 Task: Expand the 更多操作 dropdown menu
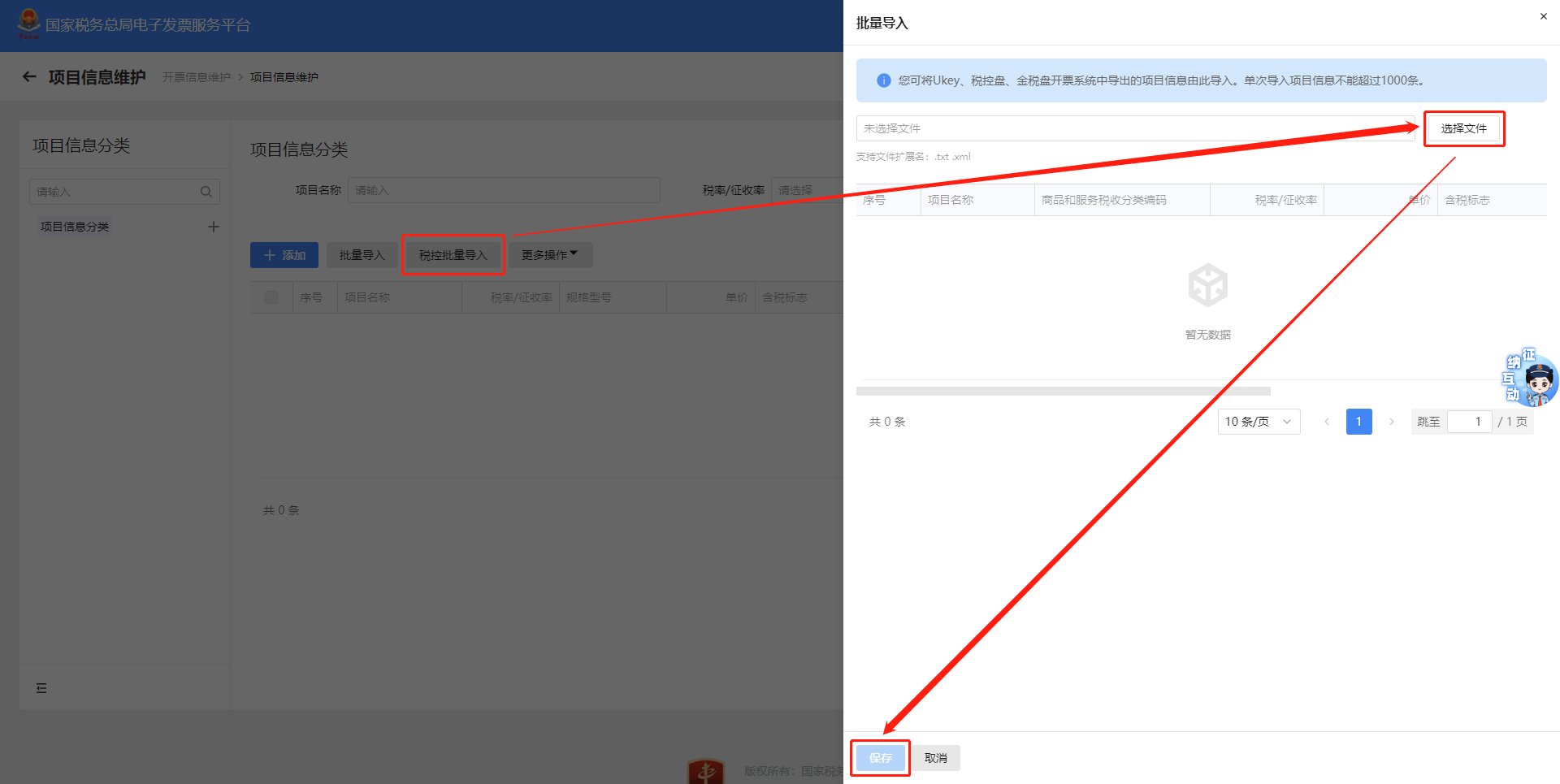tap(550, 255)
